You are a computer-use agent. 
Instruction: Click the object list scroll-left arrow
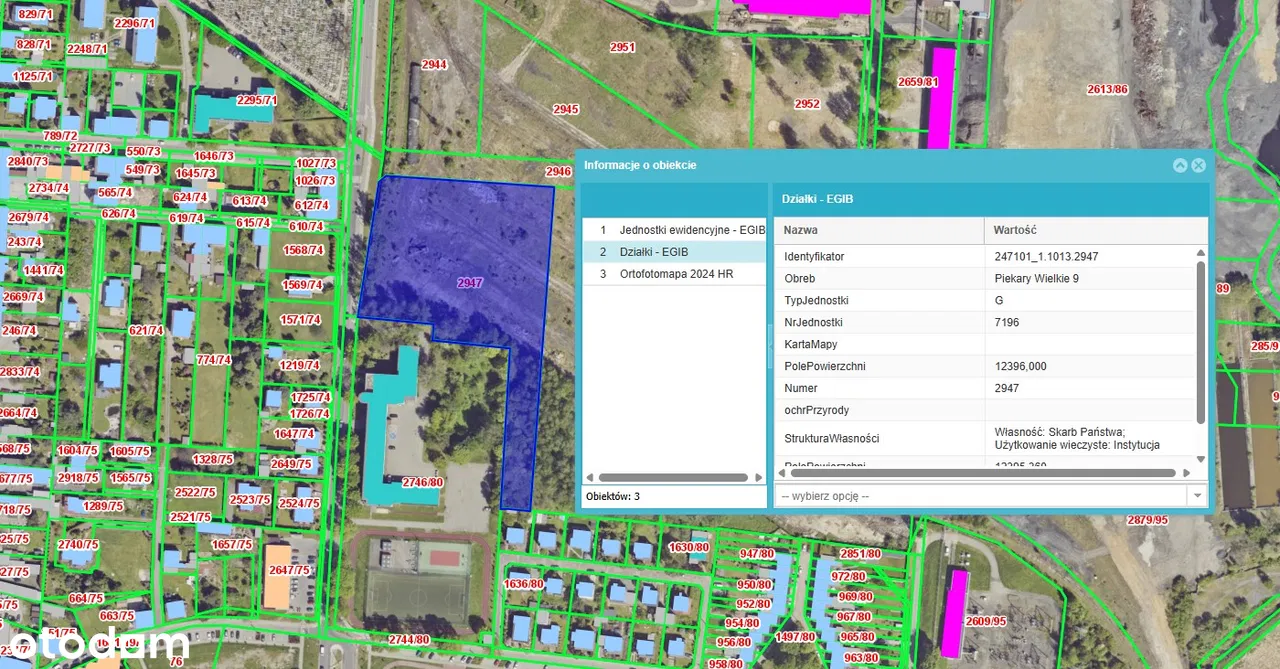click(x=589, y=478)
